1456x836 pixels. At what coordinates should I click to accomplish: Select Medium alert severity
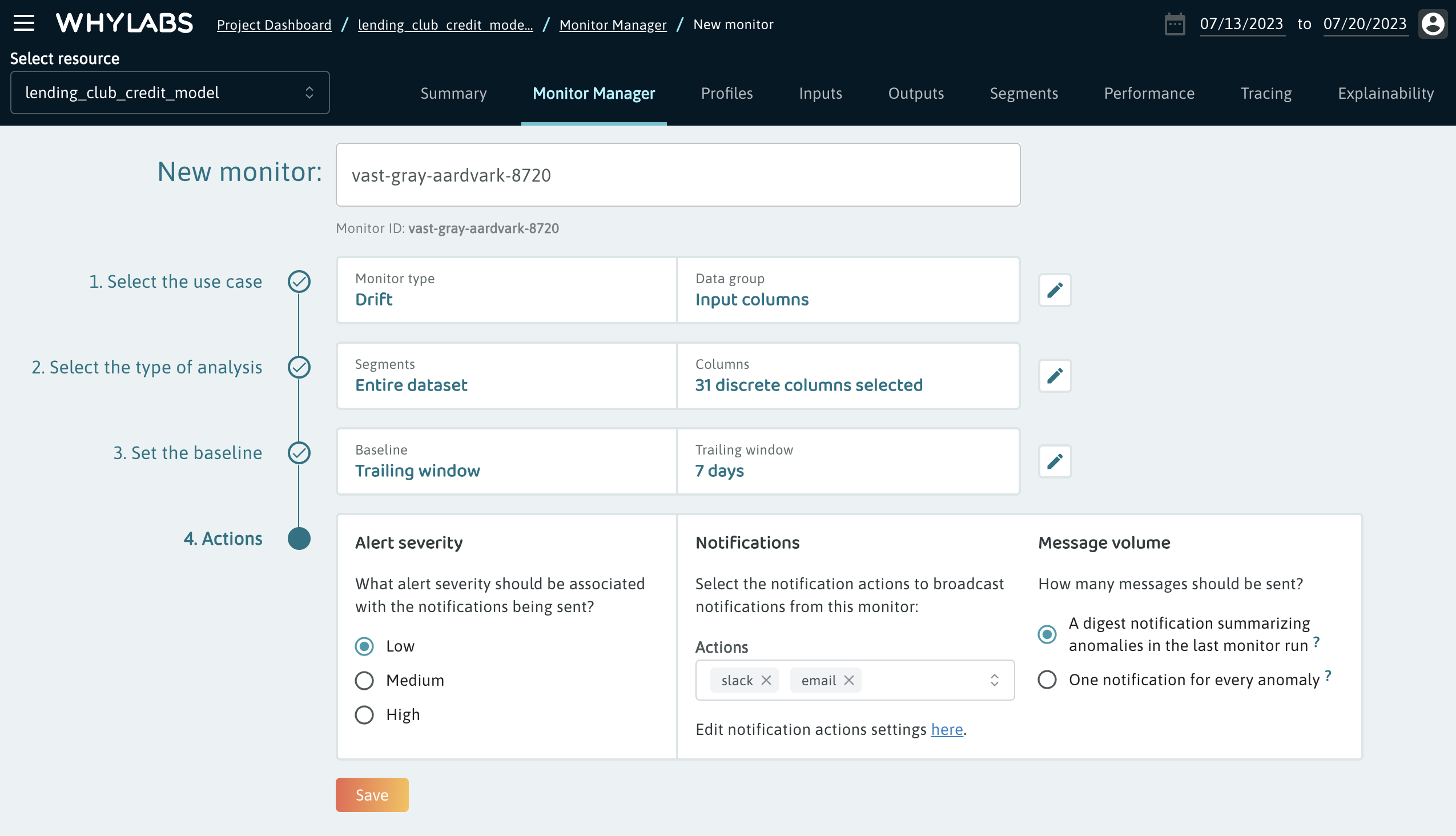364,681
